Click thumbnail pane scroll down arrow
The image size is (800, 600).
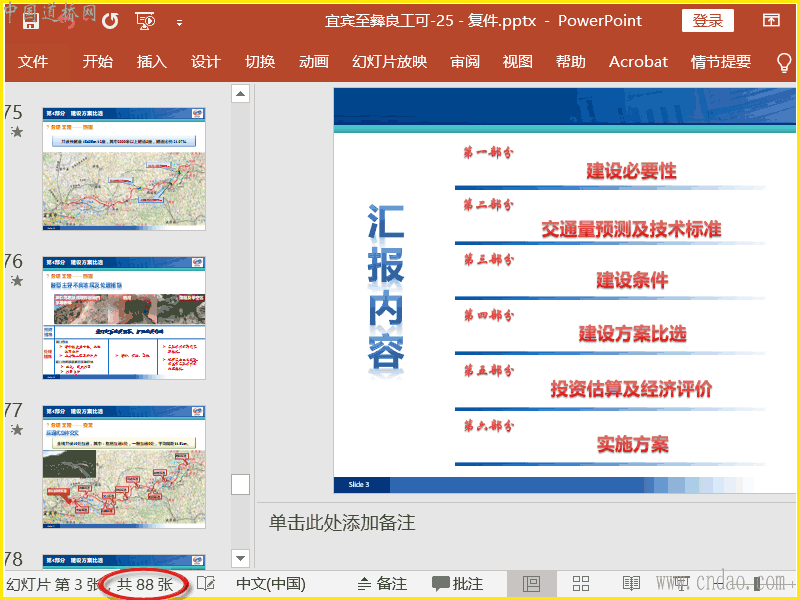(x=240, y=558)
